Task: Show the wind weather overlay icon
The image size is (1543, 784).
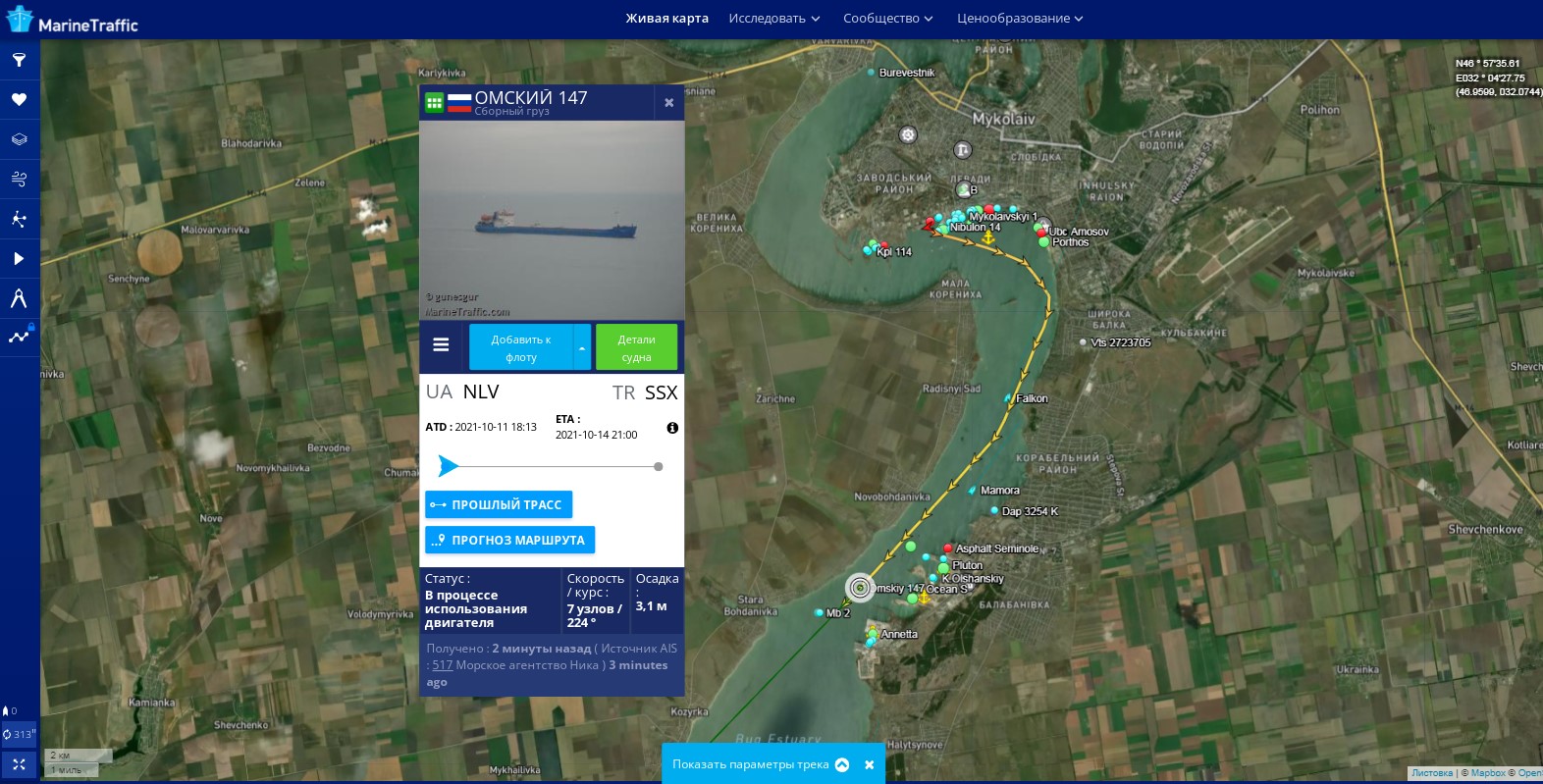Action: click(19, 179)
